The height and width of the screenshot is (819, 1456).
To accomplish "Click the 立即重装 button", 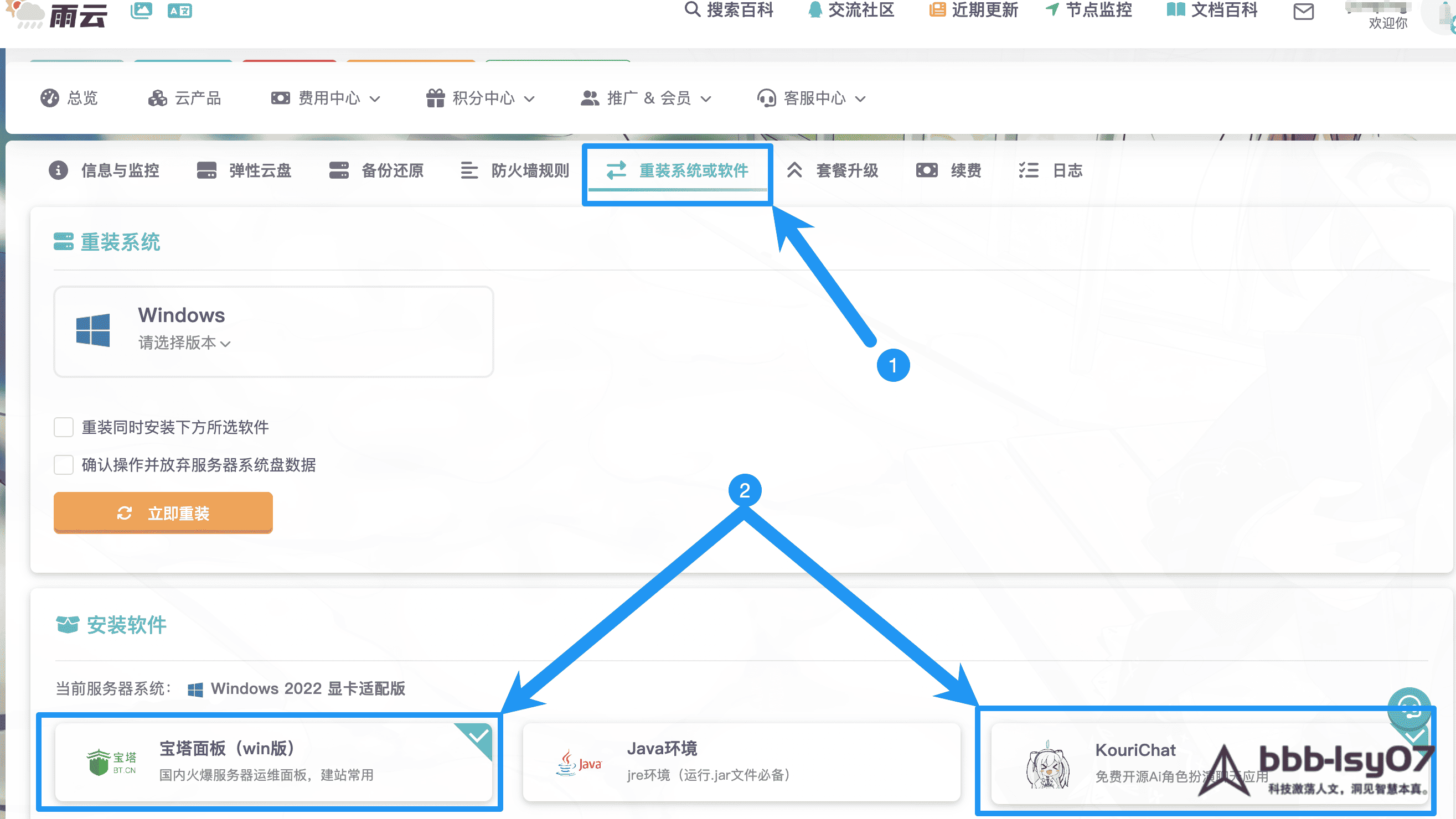I will click(163, 513).
